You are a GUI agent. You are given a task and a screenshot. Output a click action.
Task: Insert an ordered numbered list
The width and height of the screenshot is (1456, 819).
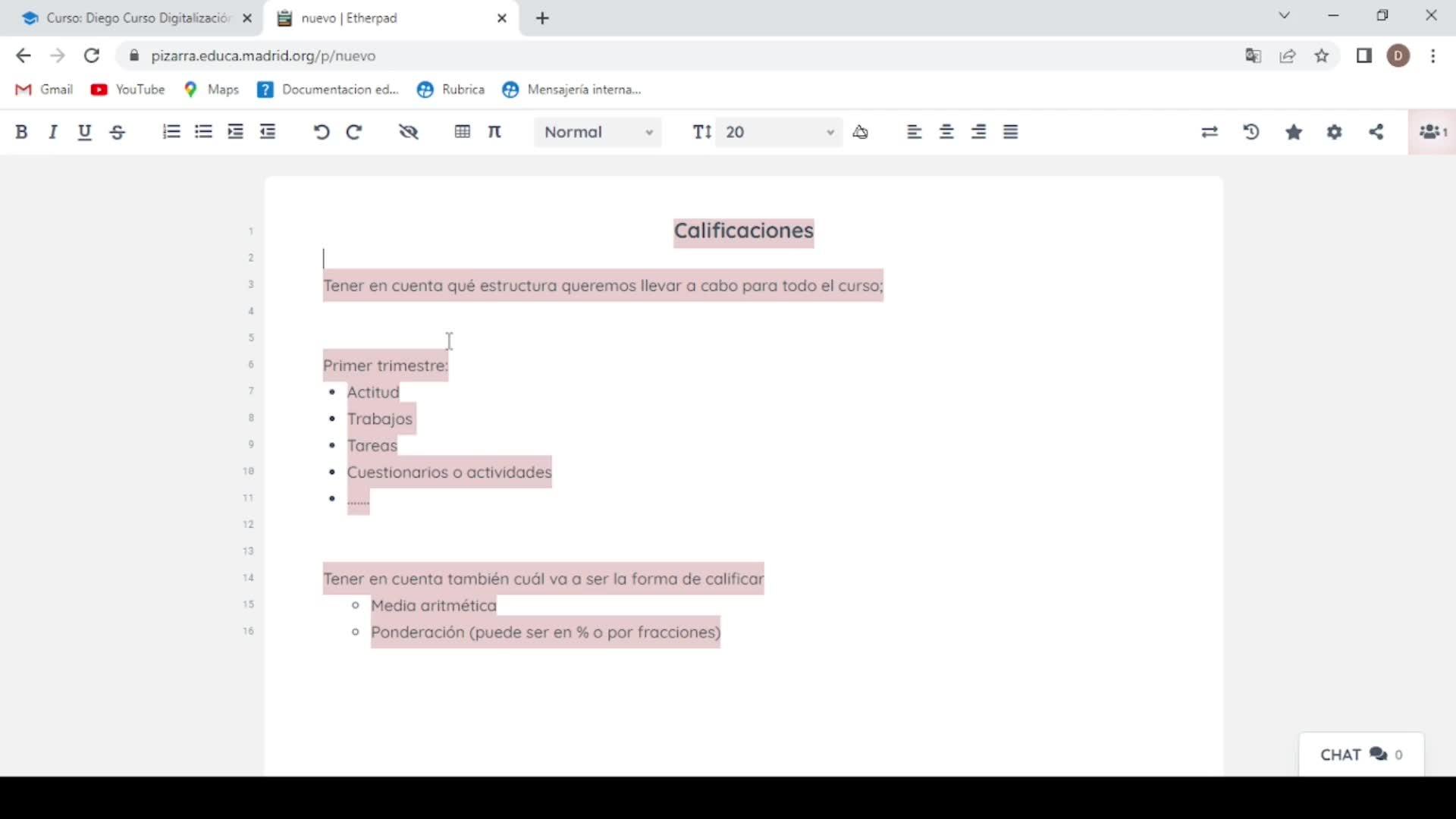coord(171,132)
